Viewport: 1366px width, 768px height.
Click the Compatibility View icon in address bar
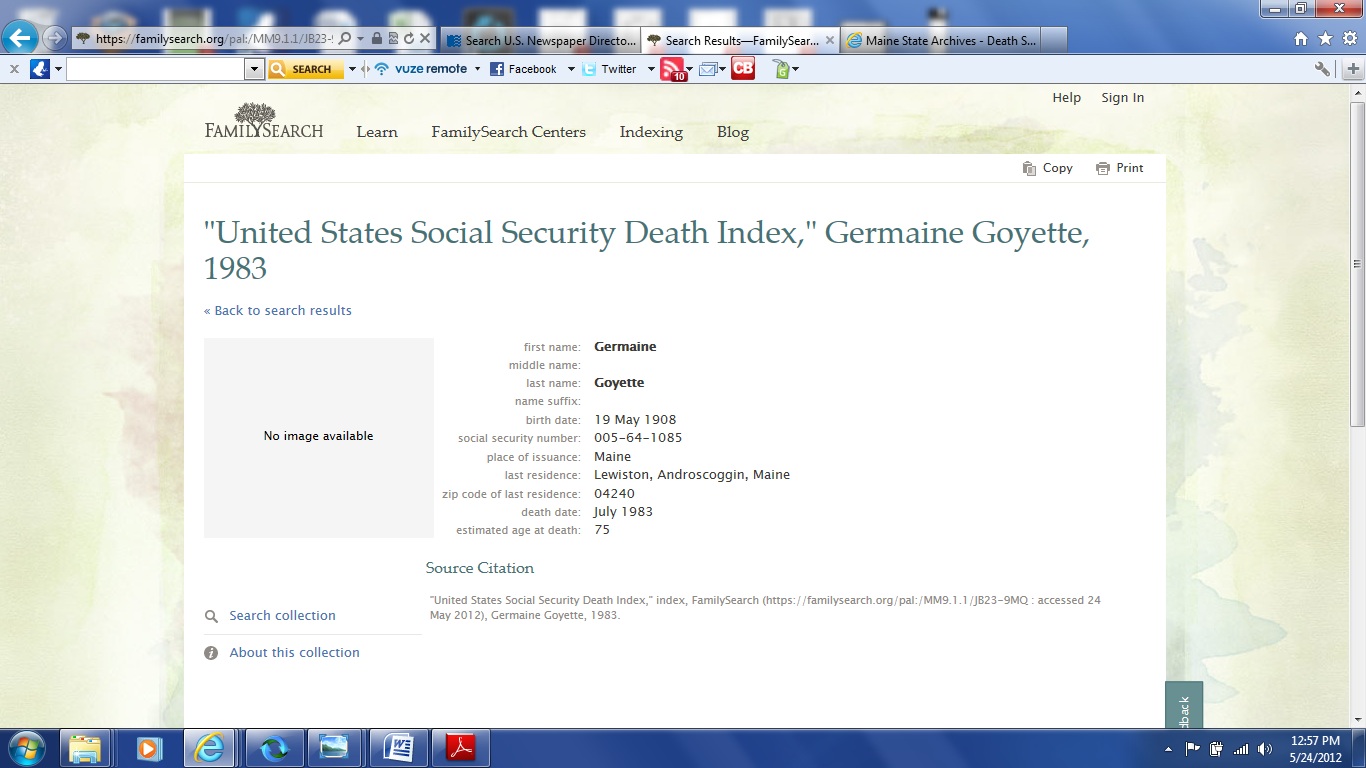[392, 40]
